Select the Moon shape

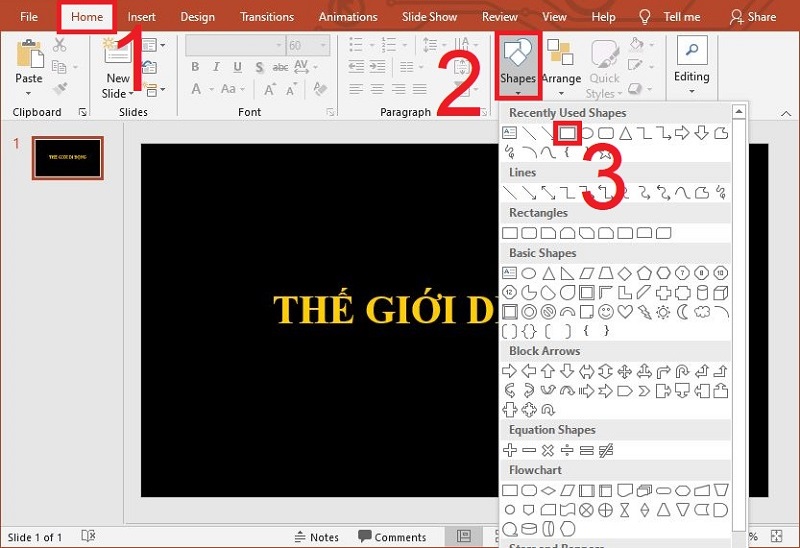683,312
